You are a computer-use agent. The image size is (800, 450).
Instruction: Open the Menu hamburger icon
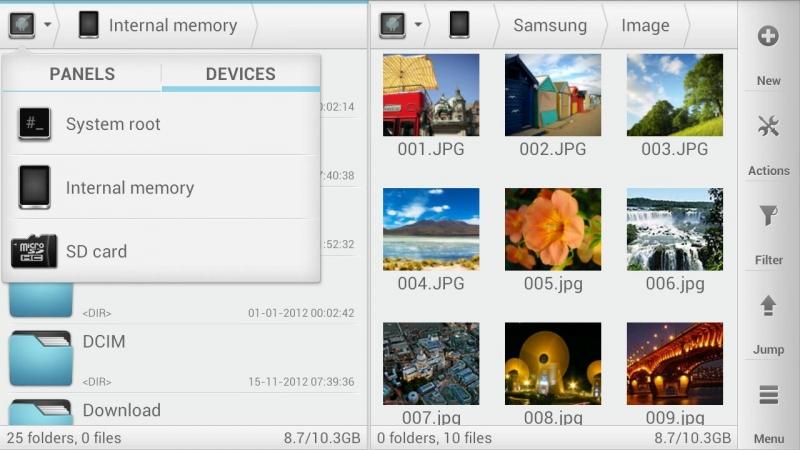(768, 395)
